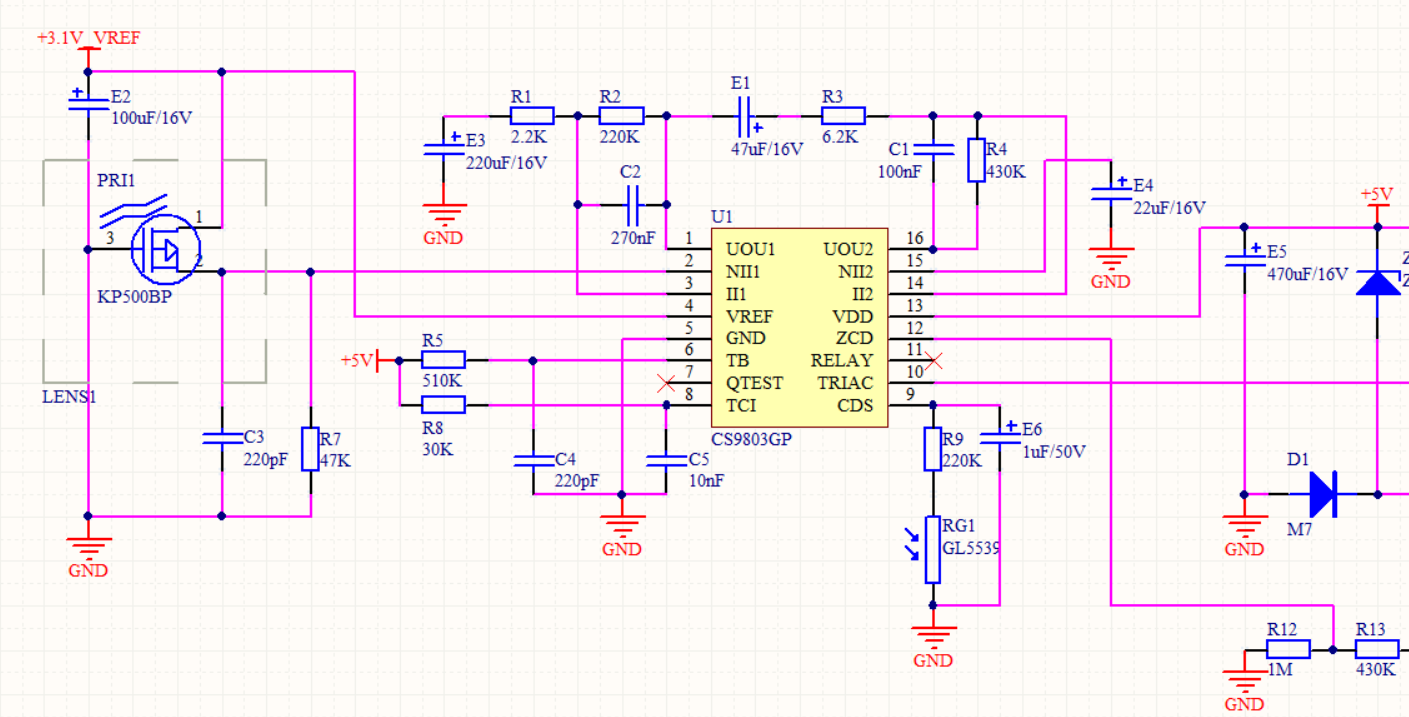
Task: Click the 10nF value text
Action: click(706, 480)
